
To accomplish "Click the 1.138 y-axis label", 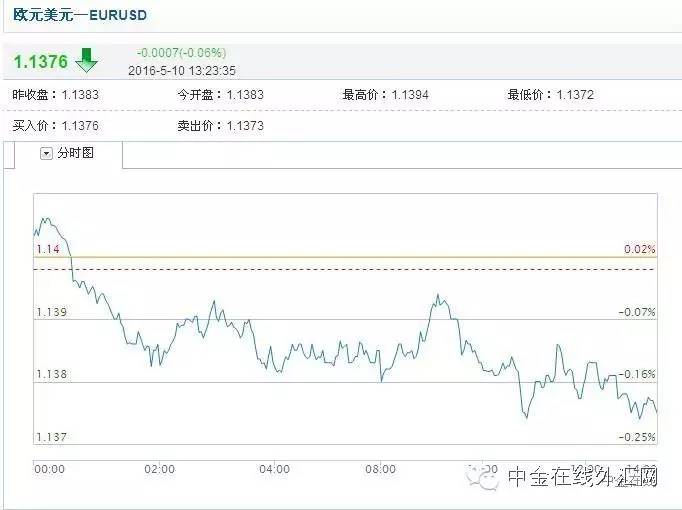I will (52, 374).
